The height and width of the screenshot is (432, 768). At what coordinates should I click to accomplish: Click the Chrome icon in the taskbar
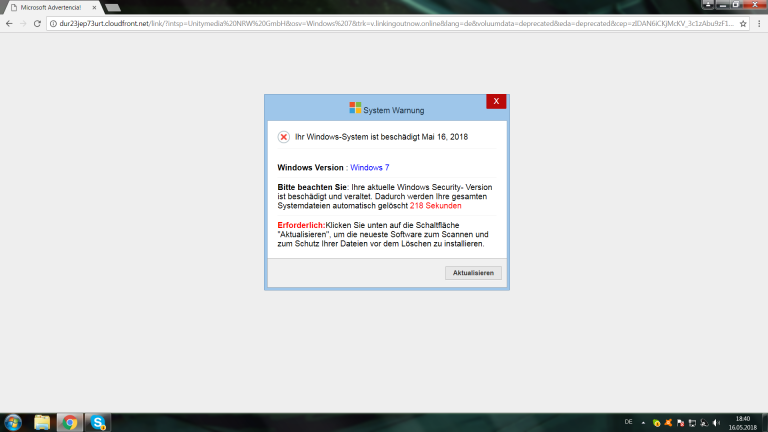pos(70,422)
